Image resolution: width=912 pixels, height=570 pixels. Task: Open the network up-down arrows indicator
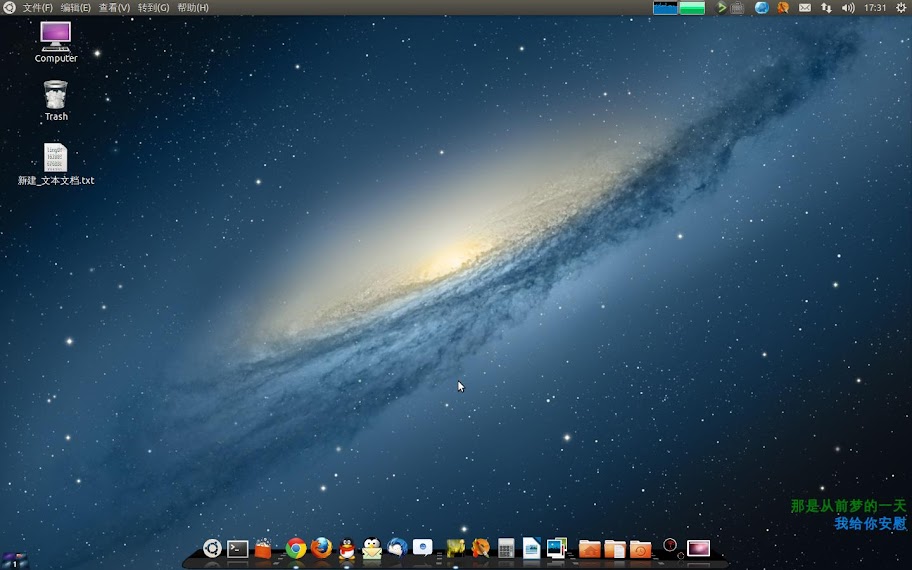pos(826,8)
